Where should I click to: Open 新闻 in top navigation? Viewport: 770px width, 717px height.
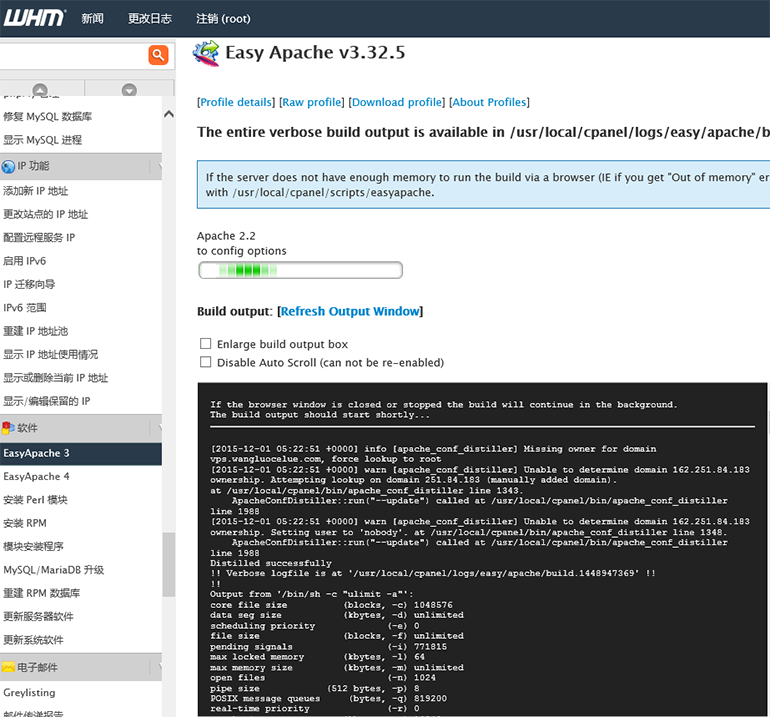(92, 19)
